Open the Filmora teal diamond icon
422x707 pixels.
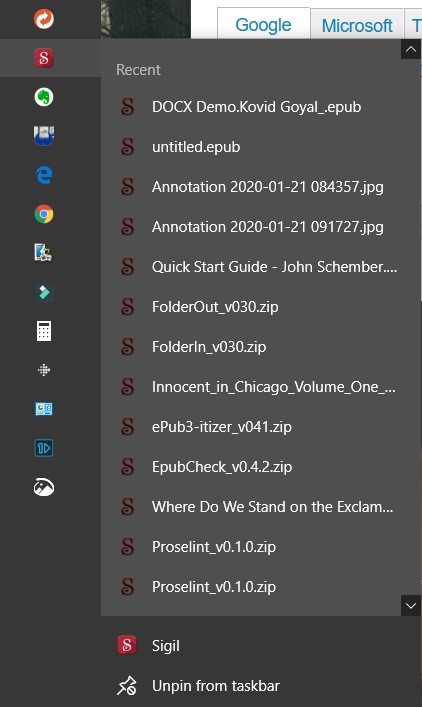[44, 292]
